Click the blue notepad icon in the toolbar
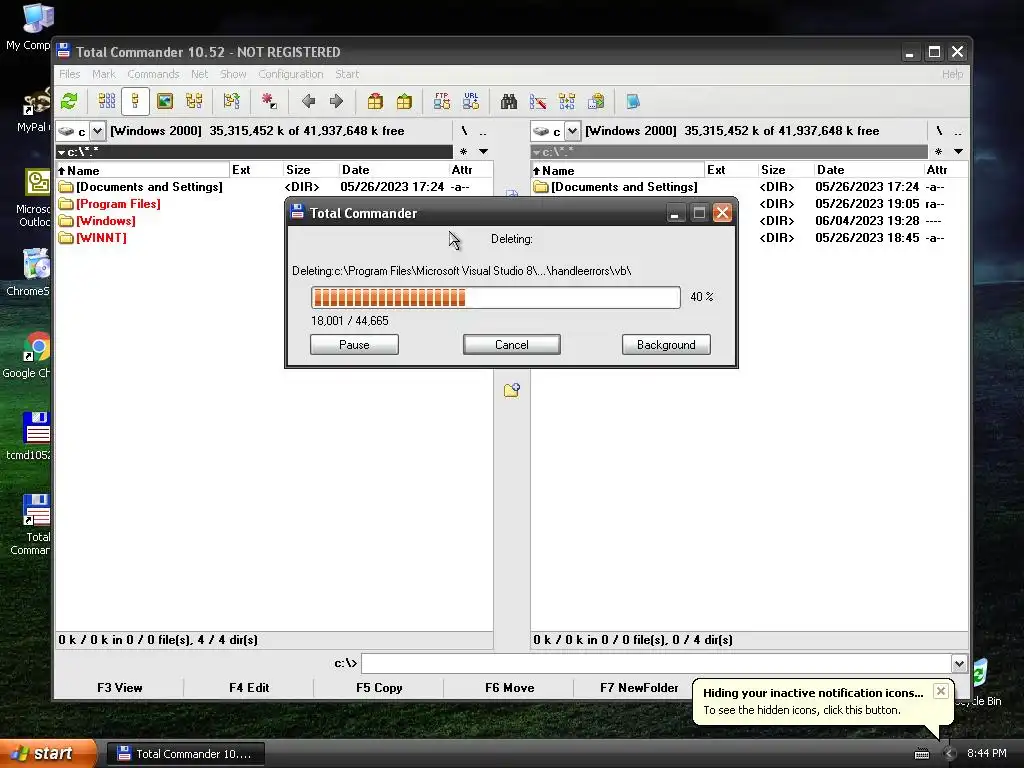The height and width of the screenshot is (768, 1024). click(633, 101)
